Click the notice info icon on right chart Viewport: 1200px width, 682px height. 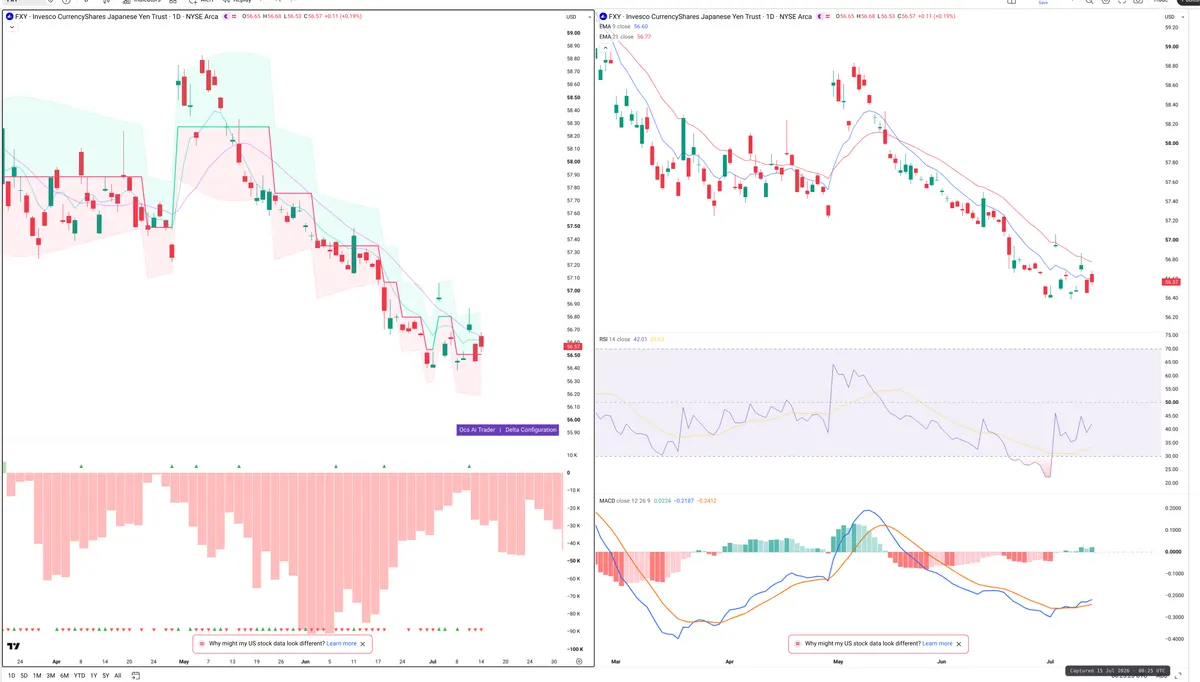pos(797,644)
